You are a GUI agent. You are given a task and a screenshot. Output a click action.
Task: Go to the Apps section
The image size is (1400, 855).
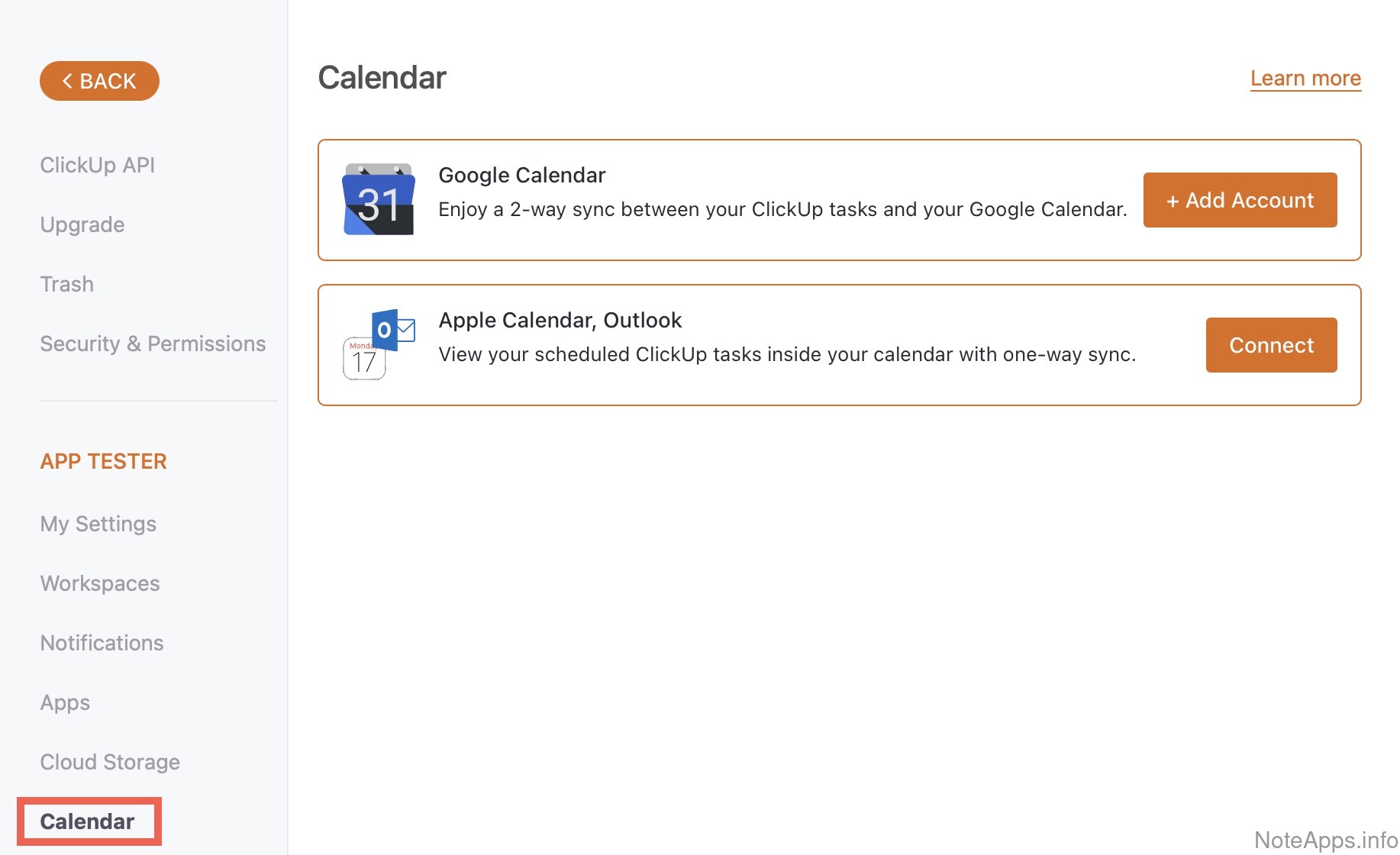coord(65,702)
